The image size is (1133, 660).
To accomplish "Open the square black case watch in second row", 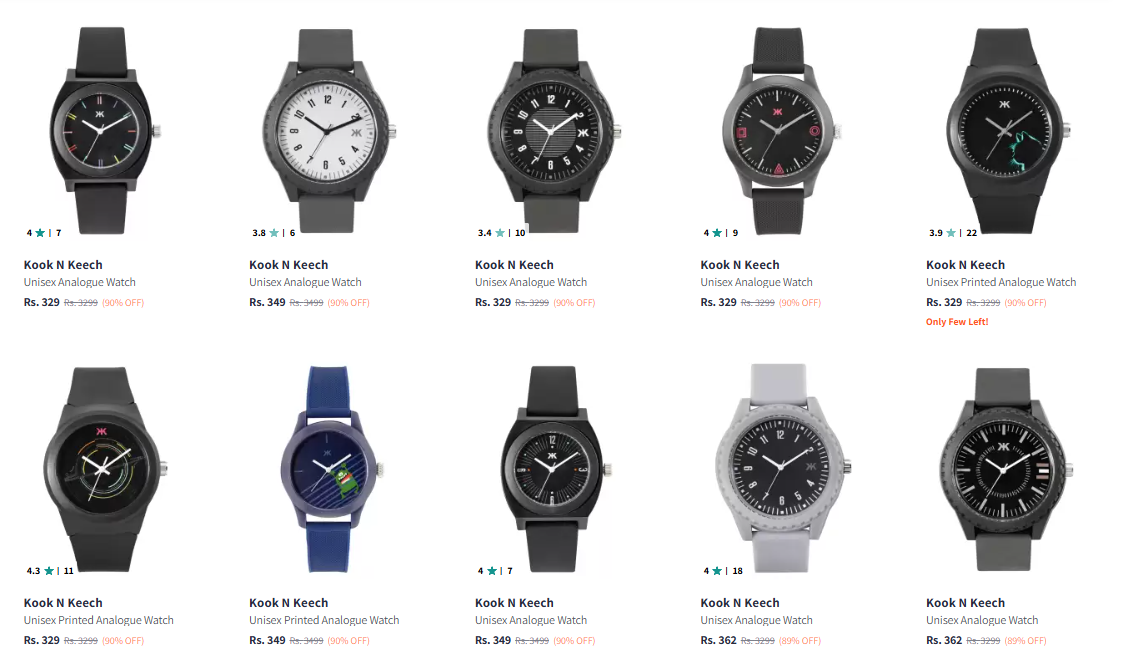I will 553,468.
